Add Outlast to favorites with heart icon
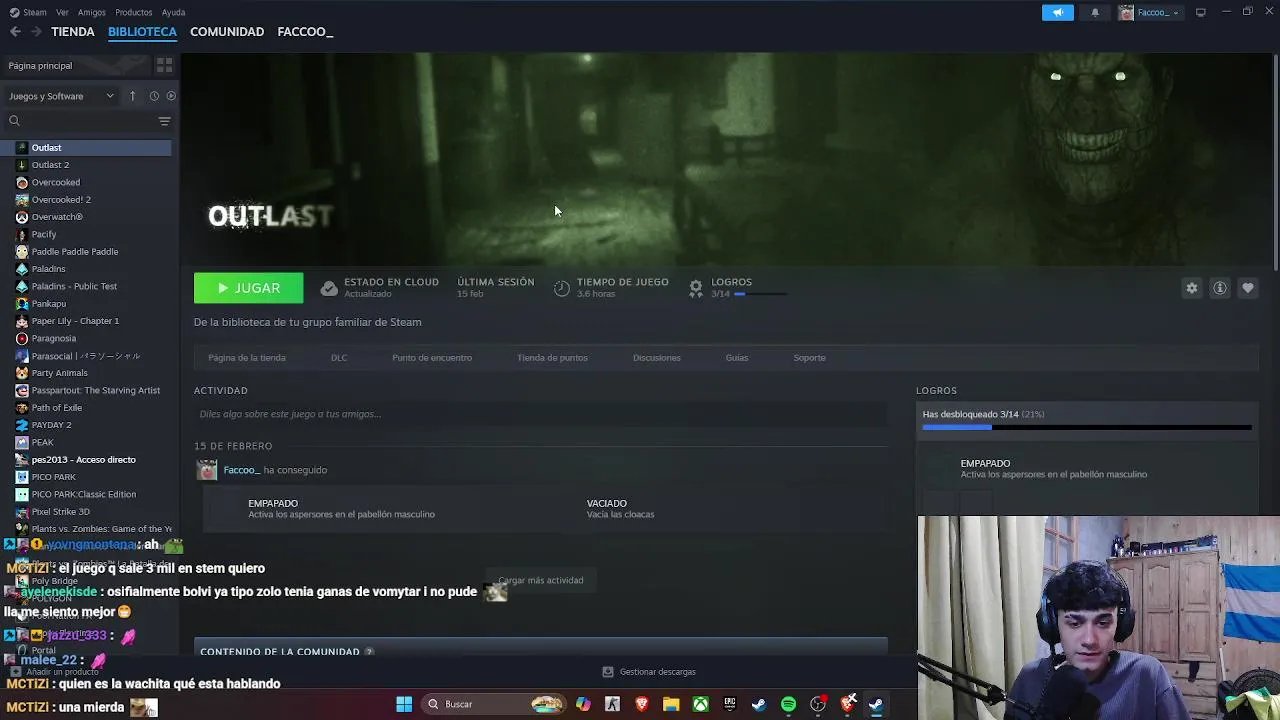1280x720 pixels. point(1247,288)
